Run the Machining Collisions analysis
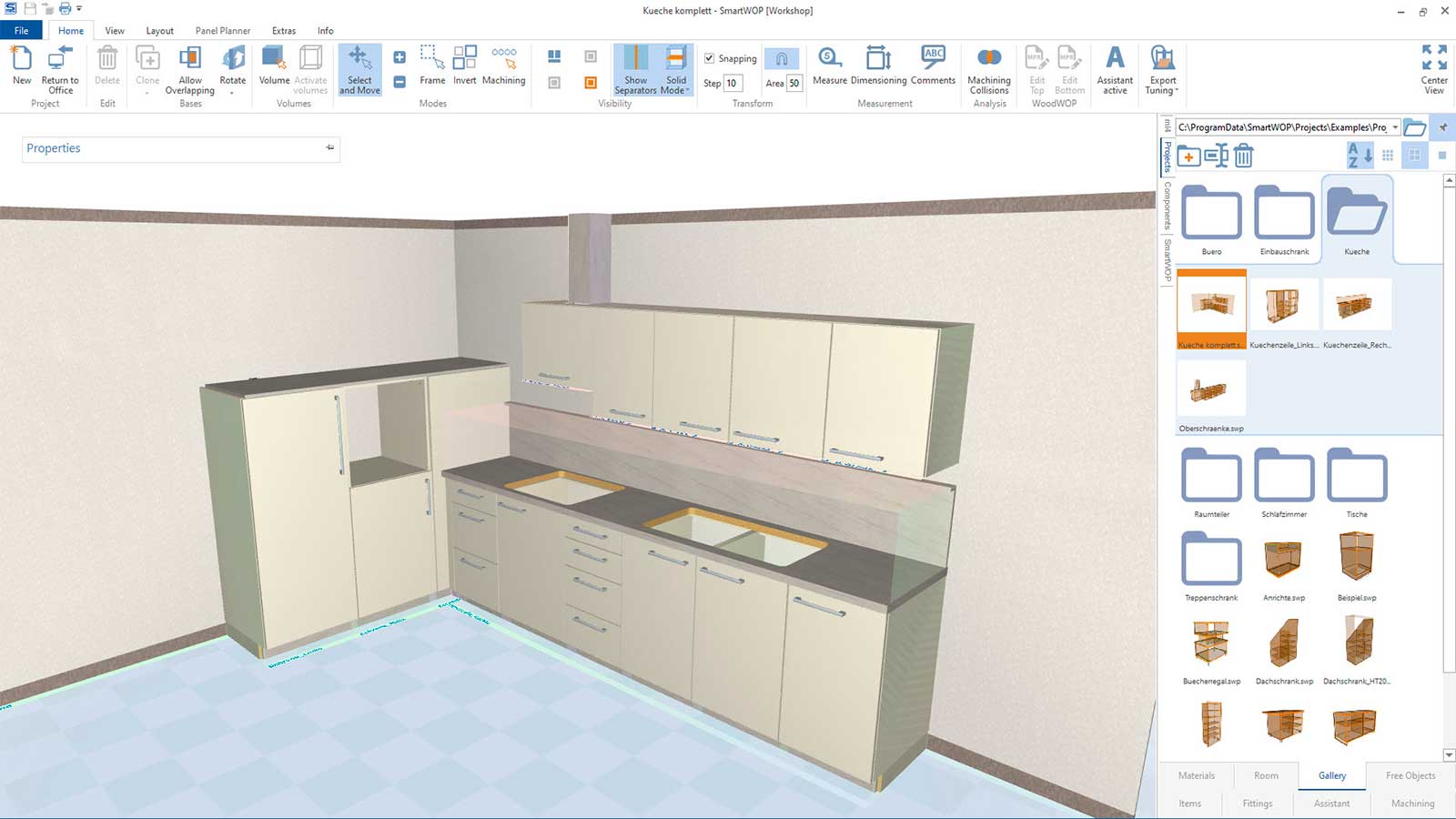Viewport: 1456px width, 819px height. click(989, 69)
